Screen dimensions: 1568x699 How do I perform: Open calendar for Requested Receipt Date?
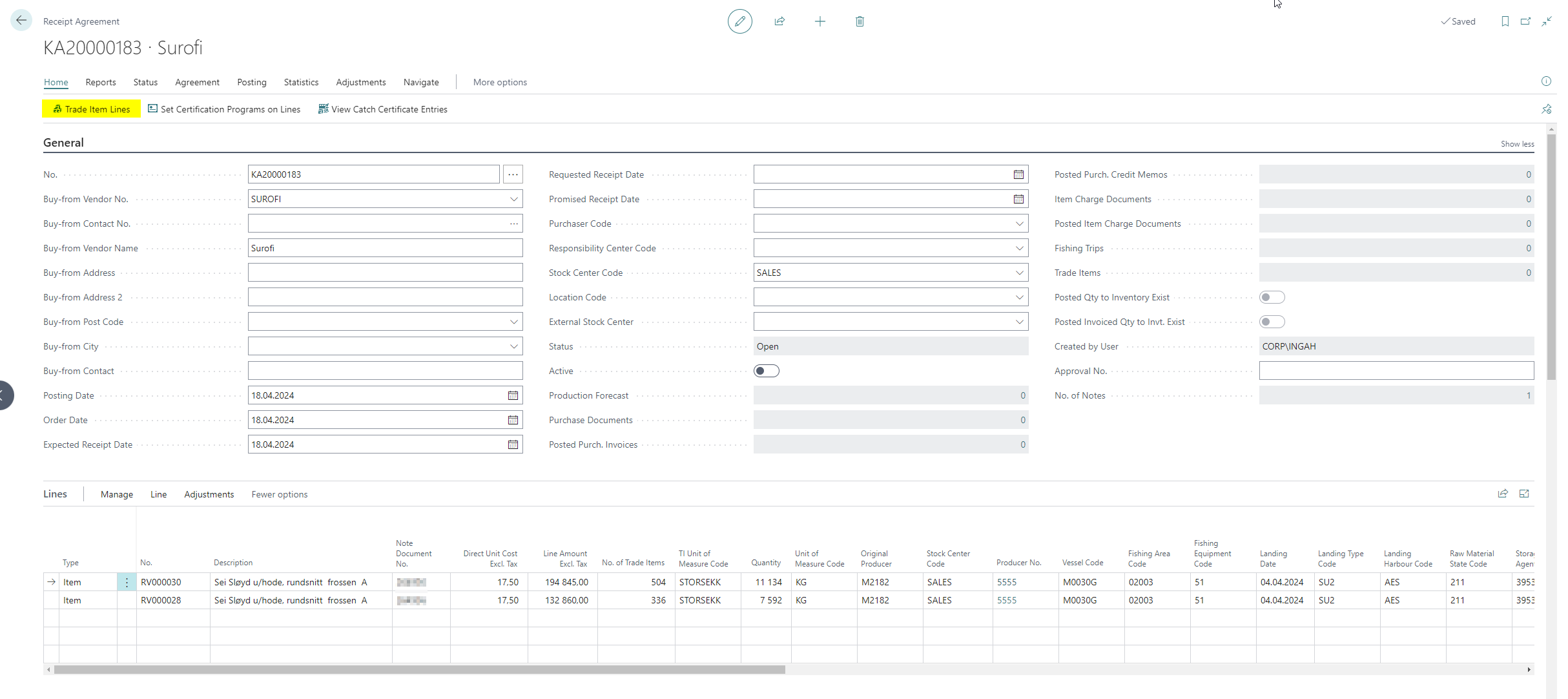click(1018, 174)
